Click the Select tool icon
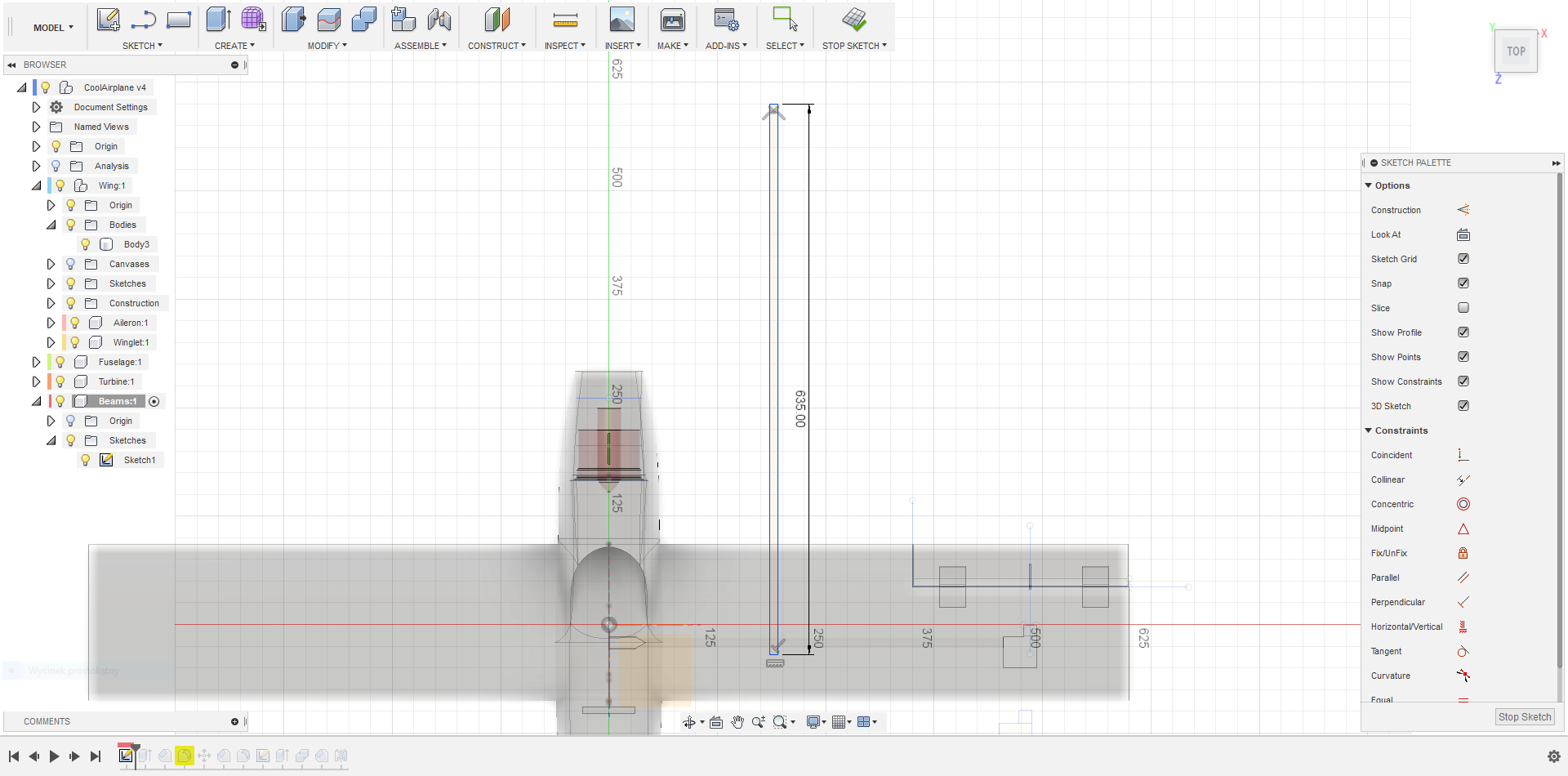 [x=785, y=20]
